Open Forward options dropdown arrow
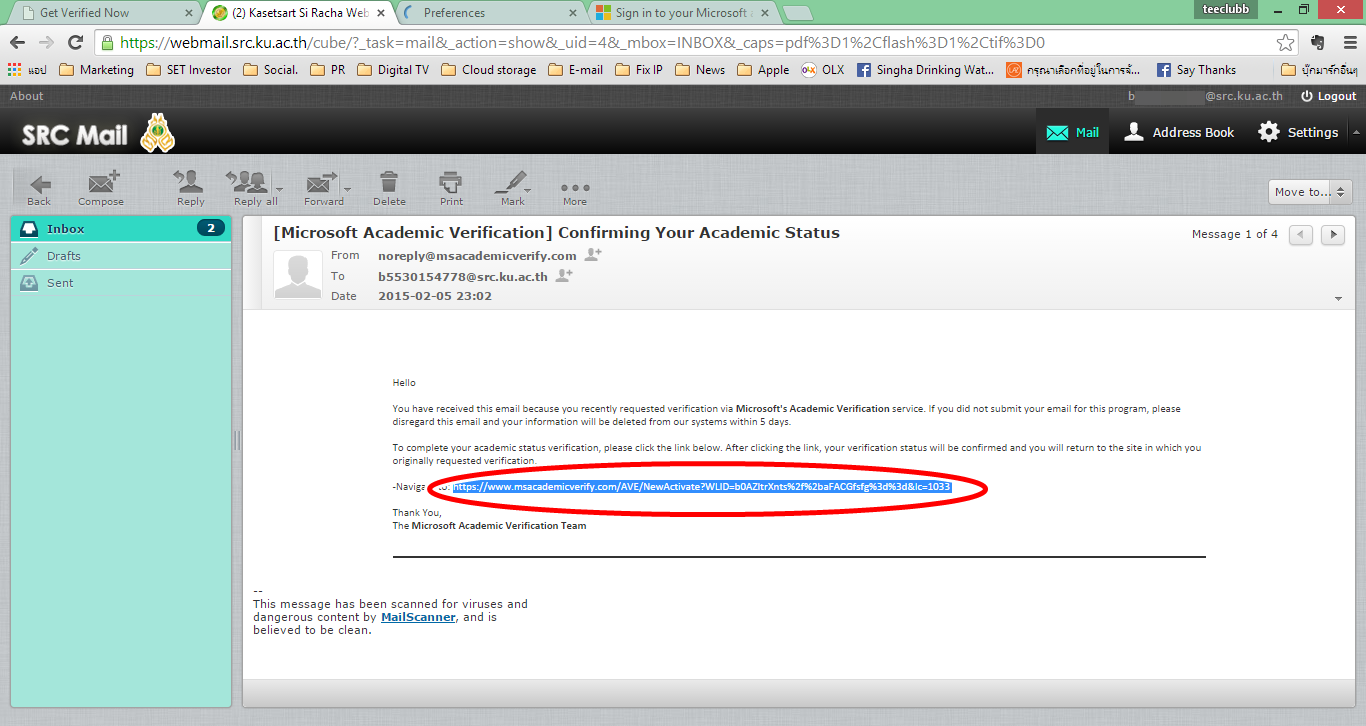1366x726 pixels. [x=347, y=189]
